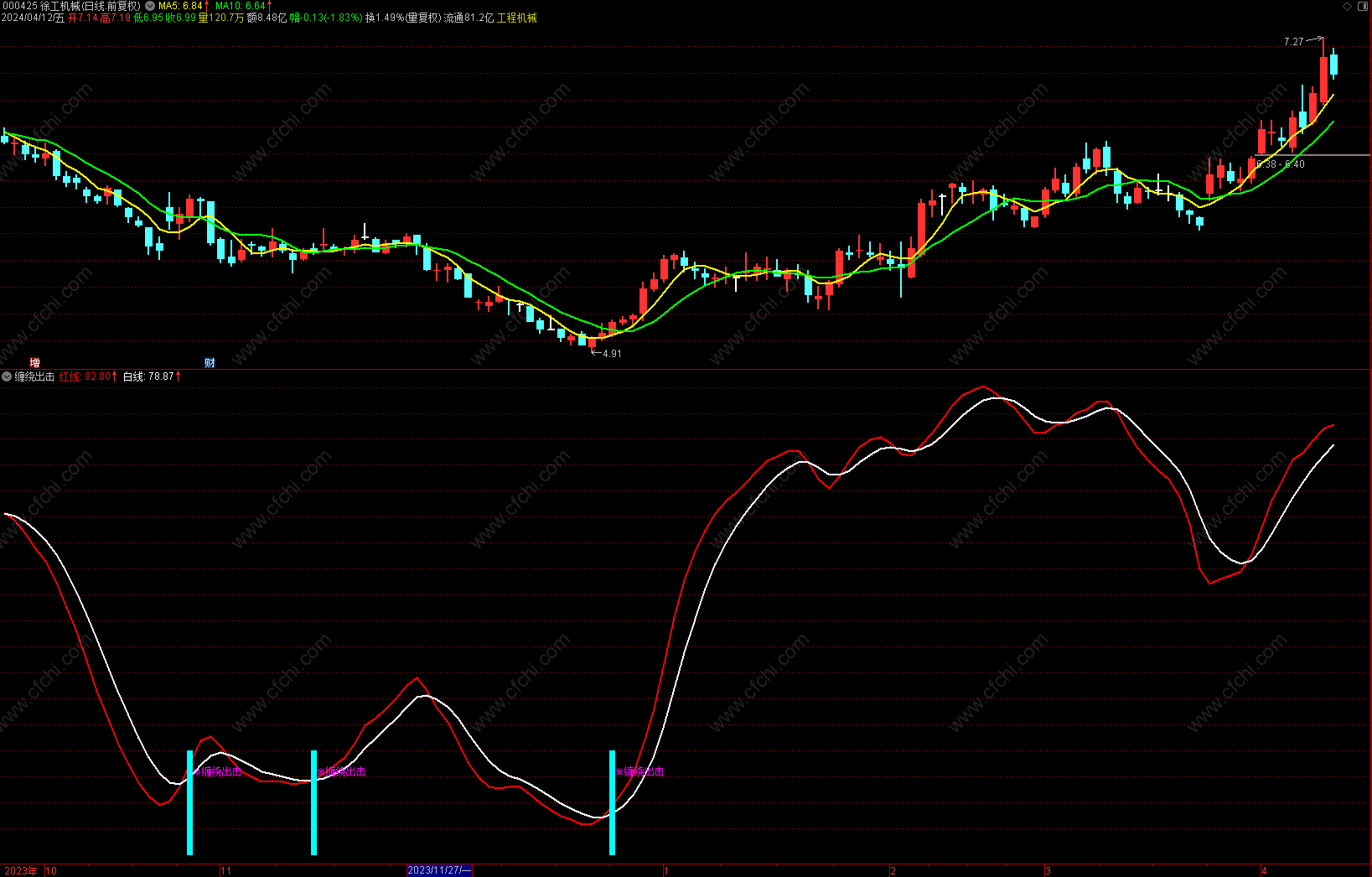Click the 4.91 low price annotation
The width and height of the screenshot is (1372, 877).
[x=612, y=354]
